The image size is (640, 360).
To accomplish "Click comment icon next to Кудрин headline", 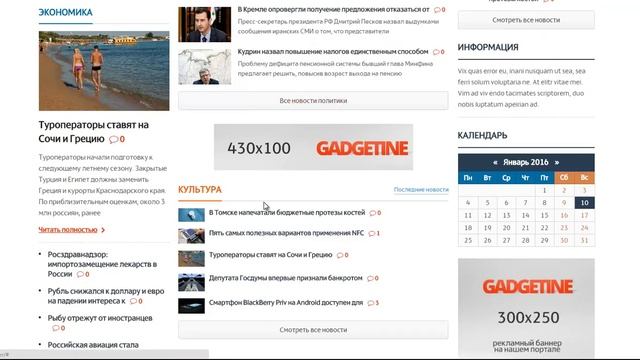I will (x=436, y=52).
